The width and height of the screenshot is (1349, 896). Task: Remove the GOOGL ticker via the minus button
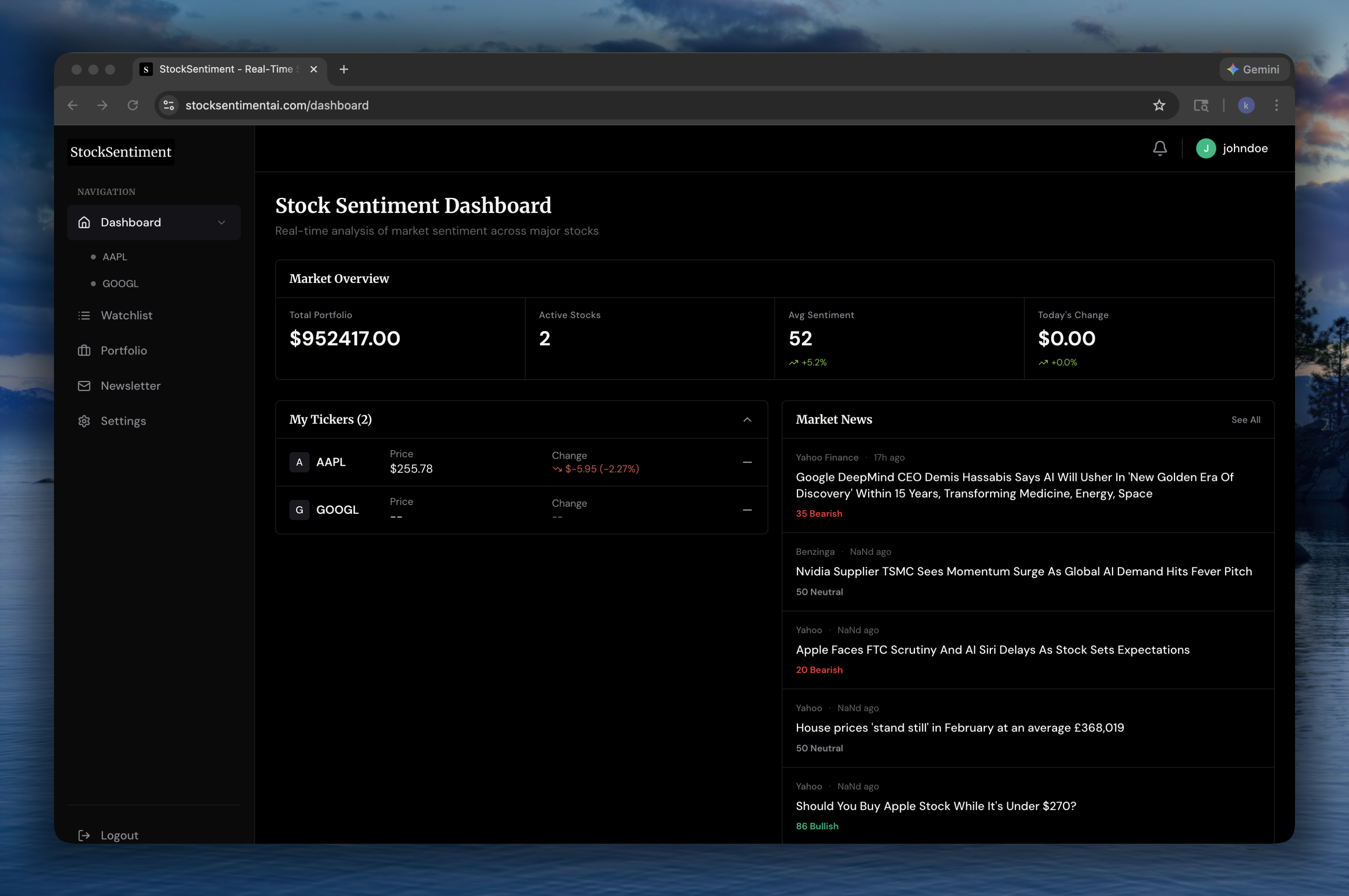[747, 510]
